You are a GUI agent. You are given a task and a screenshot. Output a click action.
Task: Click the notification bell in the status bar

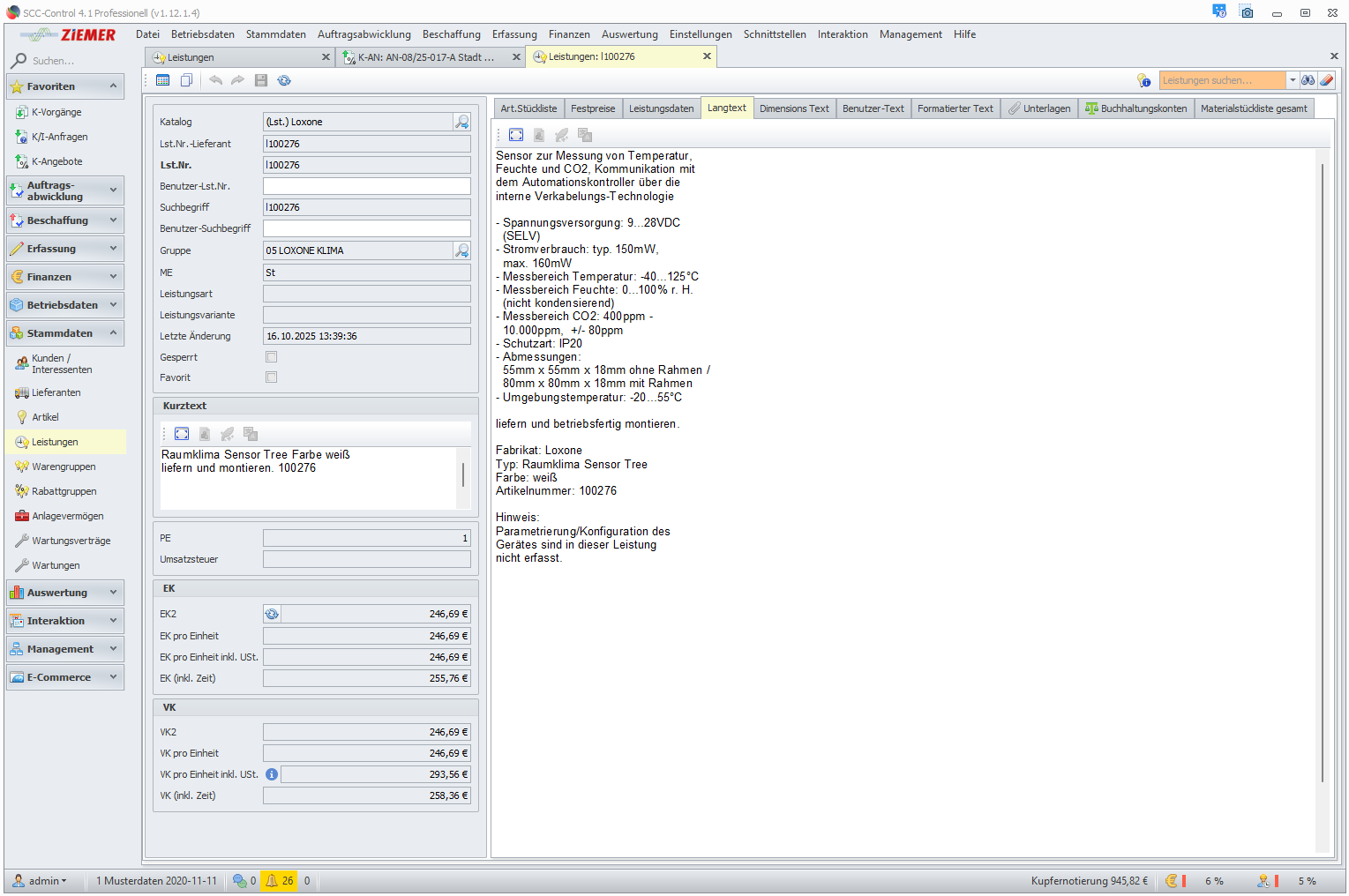[x=272, y=880]
